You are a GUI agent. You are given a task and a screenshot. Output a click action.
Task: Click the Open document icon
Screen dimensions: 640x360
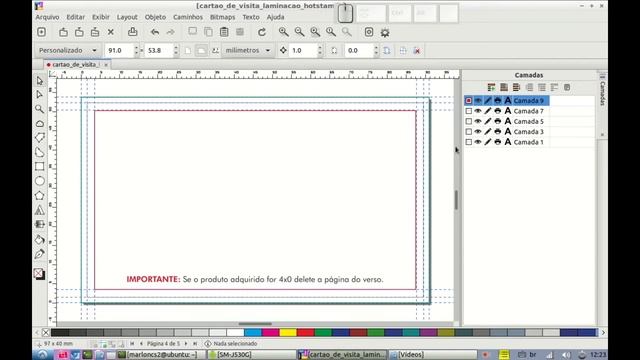[63, 32]
